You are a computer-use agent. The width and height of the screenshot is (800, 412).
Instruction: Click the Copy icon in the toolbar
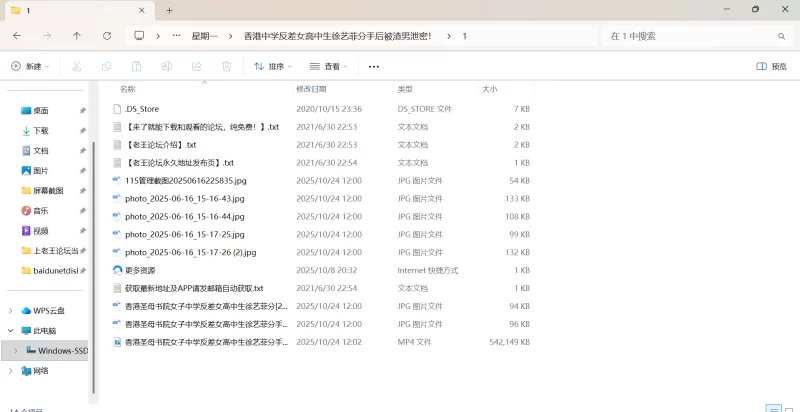point(106,67)
